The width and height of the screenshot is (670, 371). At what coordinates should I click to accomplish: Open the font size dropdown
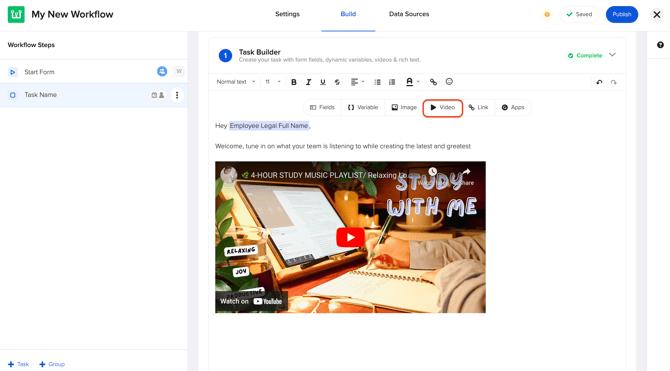pos(273,82)
